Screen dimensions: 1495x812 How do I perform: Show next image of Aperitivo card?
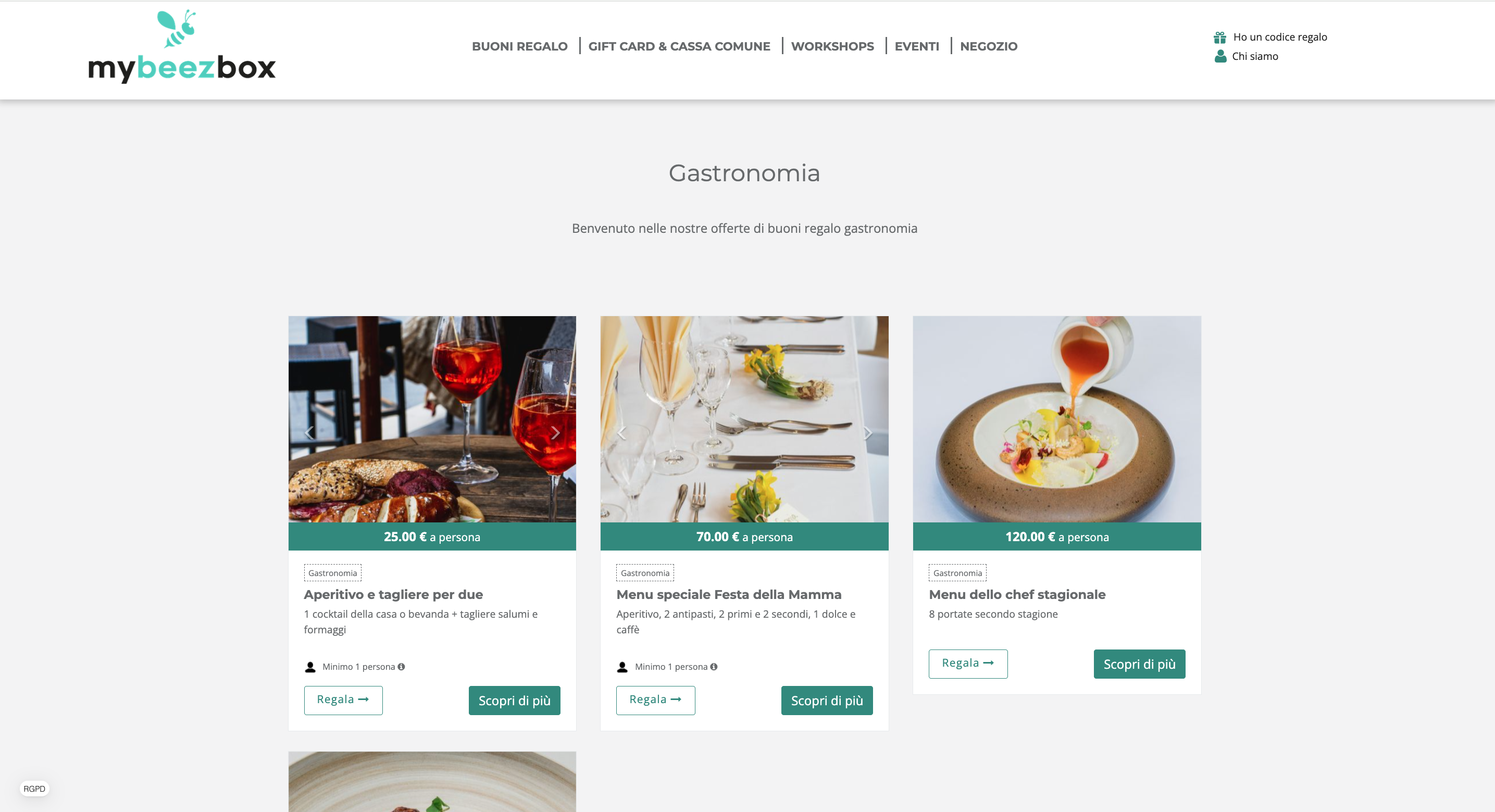555,432
